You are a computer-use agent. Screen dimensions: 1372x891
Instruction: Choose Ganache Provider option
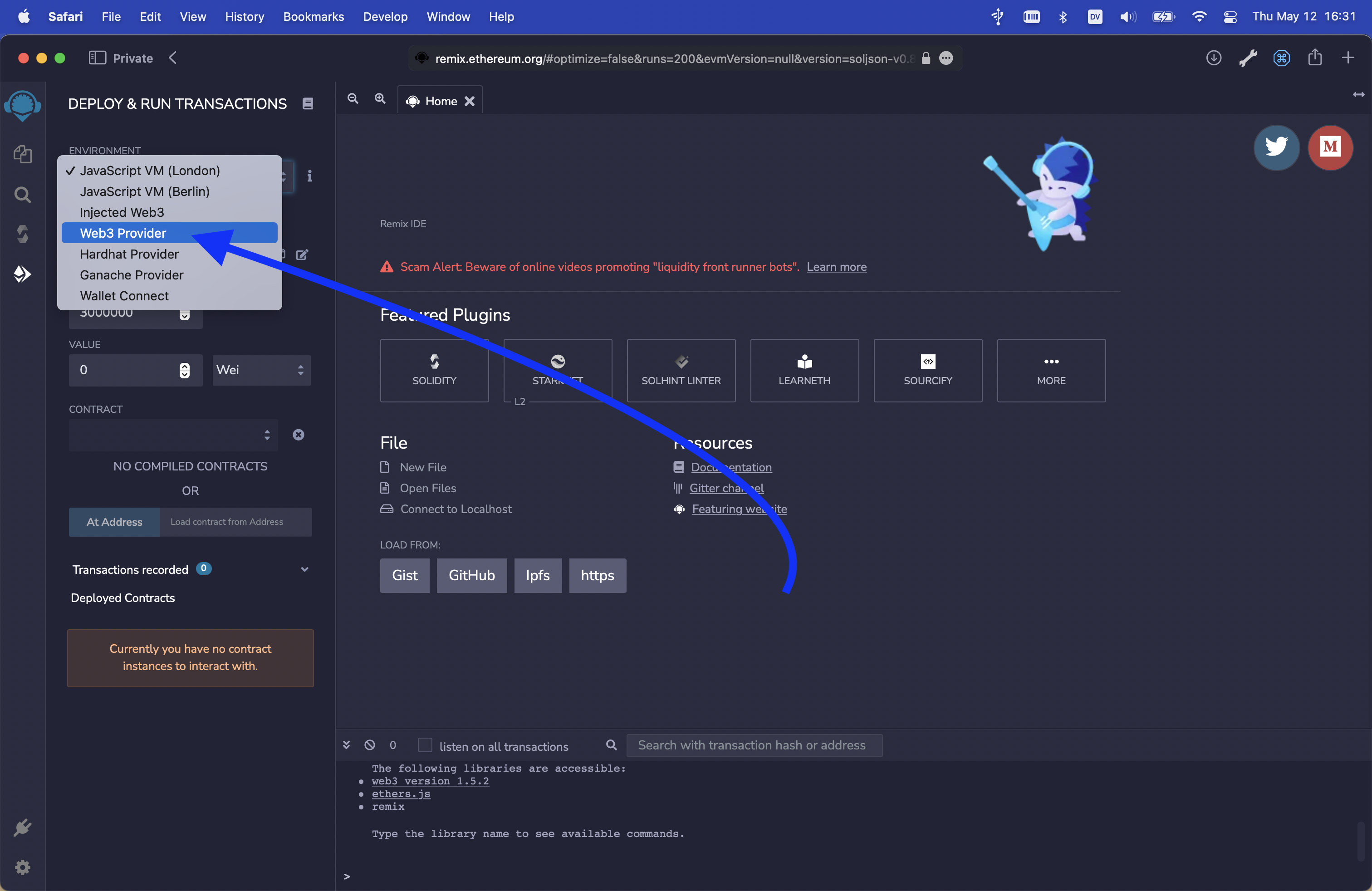coord(132,275)
